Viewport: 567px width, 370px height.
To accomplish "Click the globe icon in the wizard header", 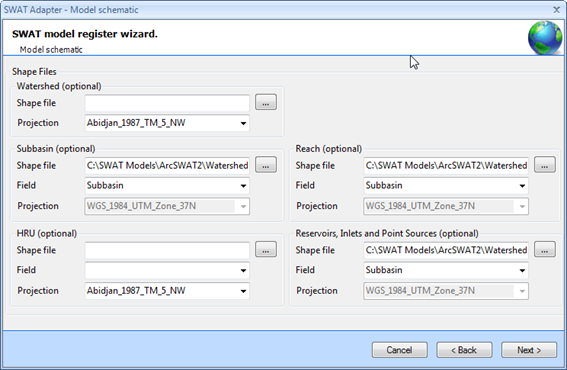I will [x=545, y=38].
